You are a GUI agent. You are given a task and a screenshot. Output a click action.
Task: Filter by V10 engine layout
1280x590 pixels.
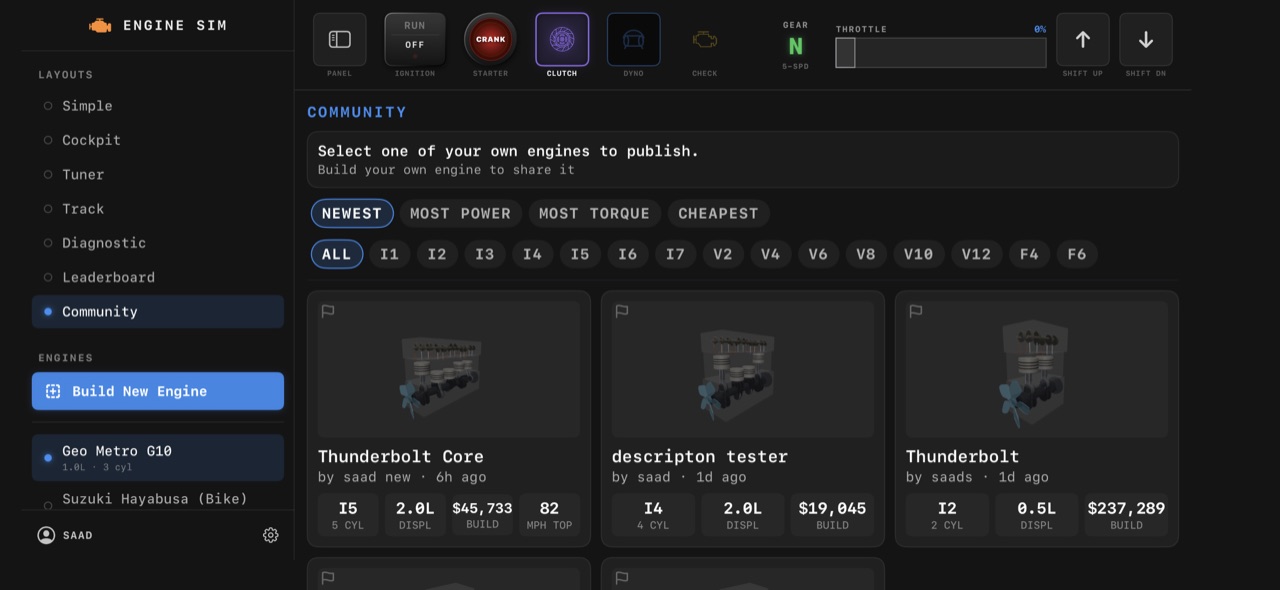click(x=918, y=254)
